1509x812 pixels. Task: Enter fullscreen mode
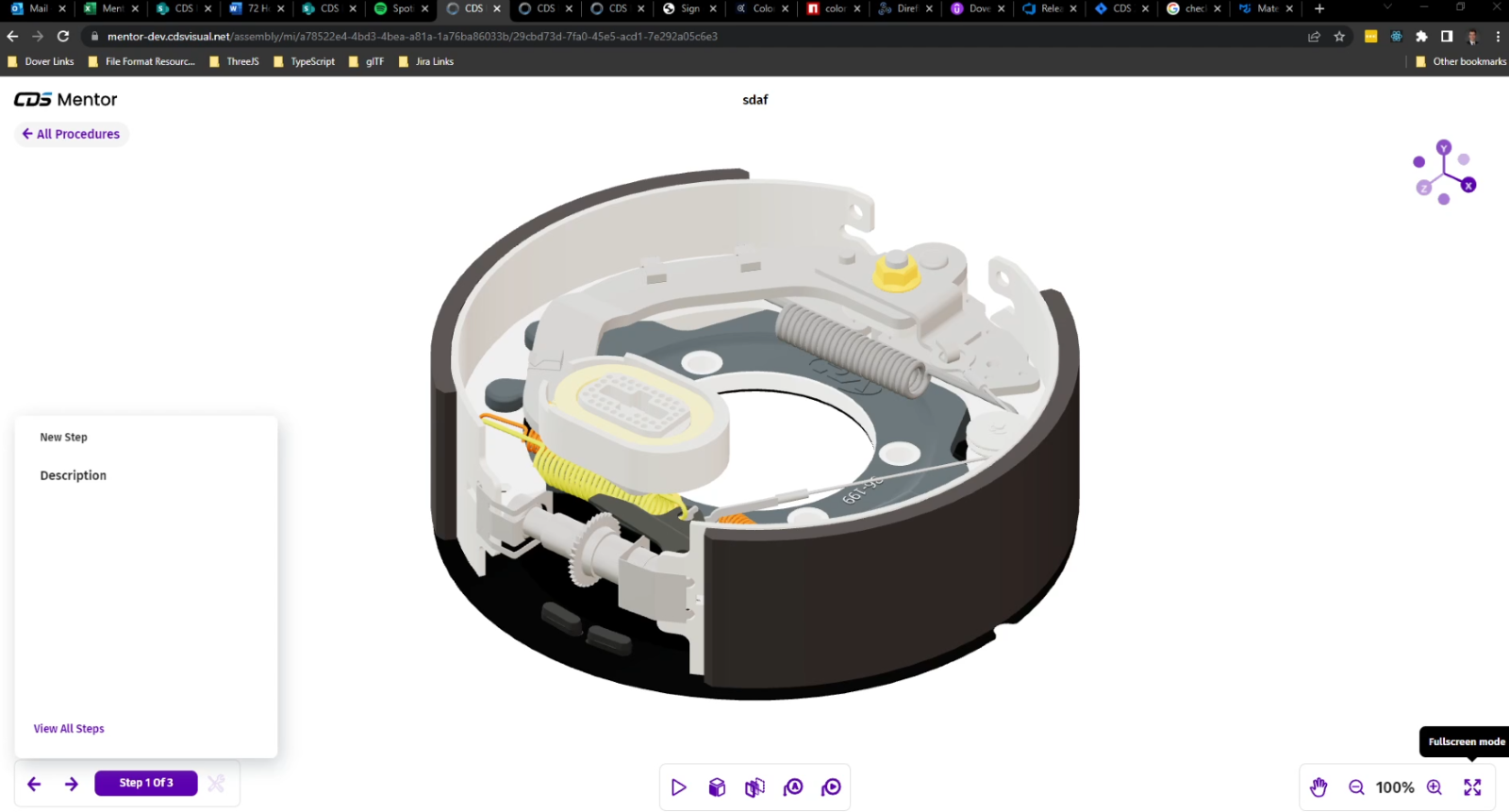pyautogui.click(x=1472, y=787)
